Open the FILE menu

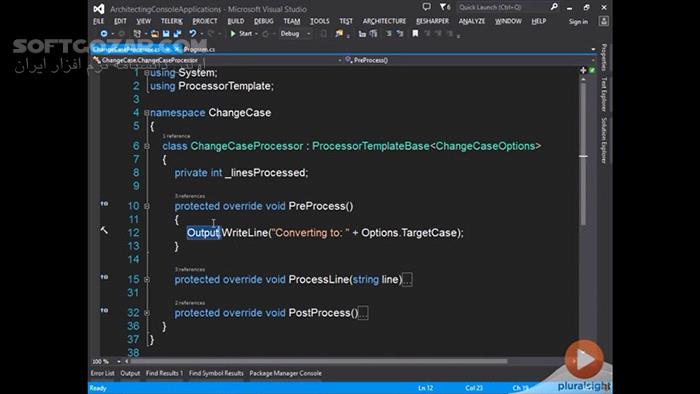pos(99,21)
